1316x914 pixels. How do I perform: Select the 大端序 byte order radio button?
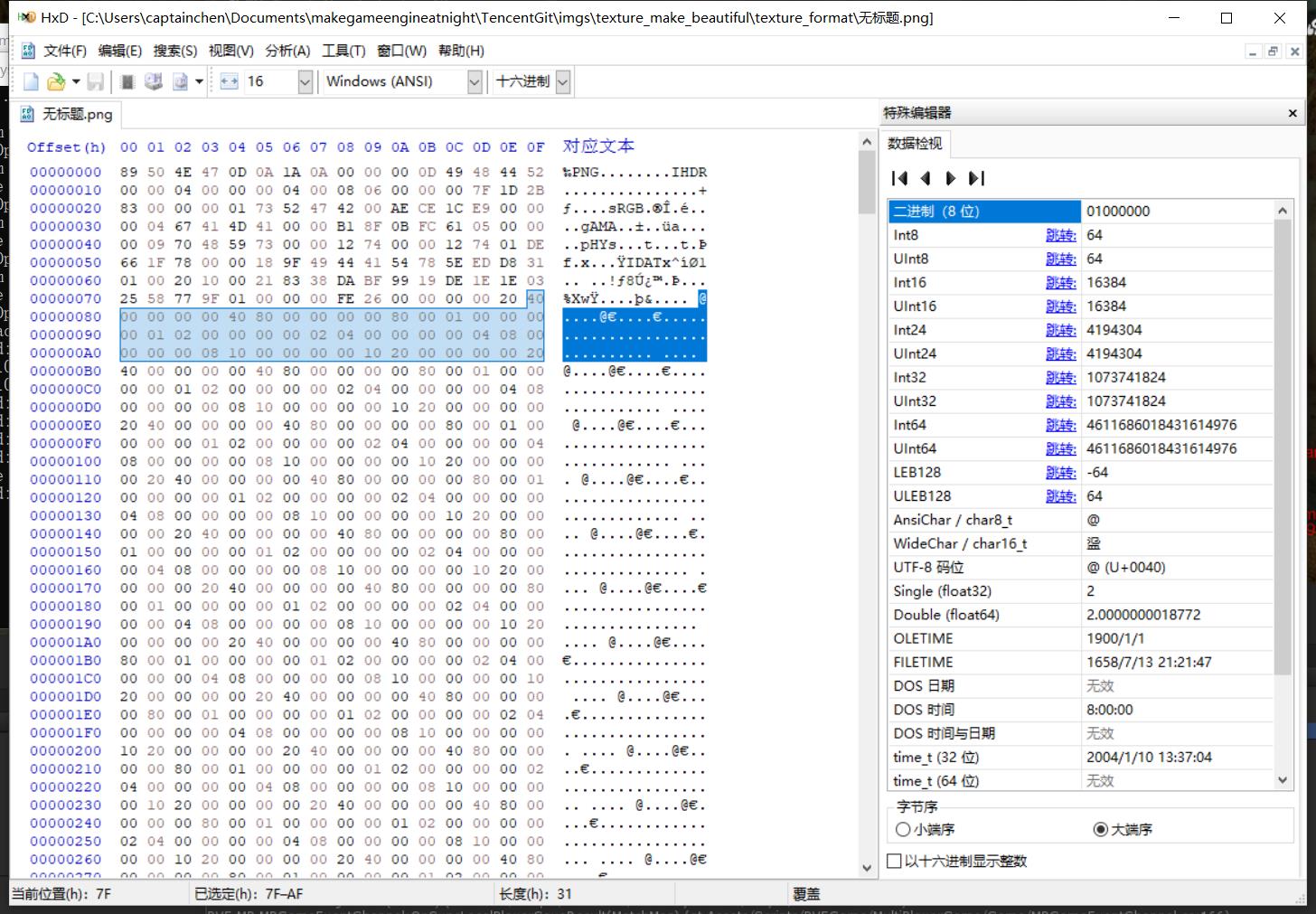click(x=1123, y=829)
